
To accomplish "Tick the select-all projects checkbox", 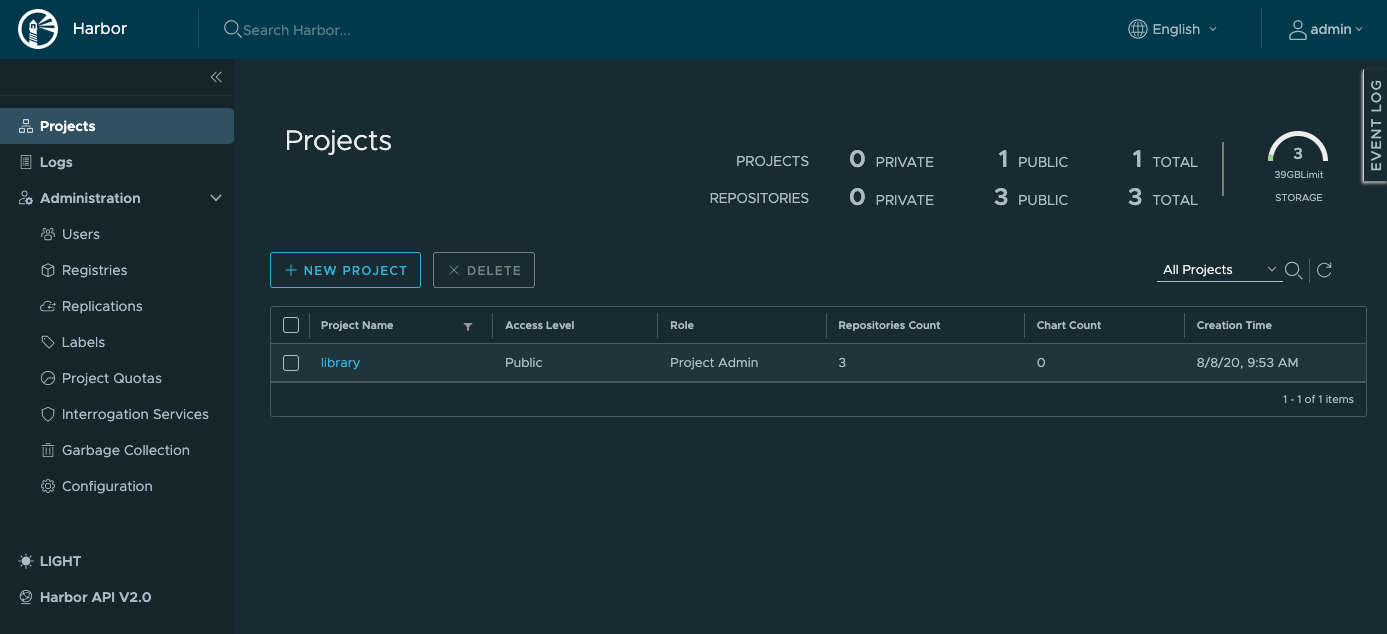I will pos(291,325).
